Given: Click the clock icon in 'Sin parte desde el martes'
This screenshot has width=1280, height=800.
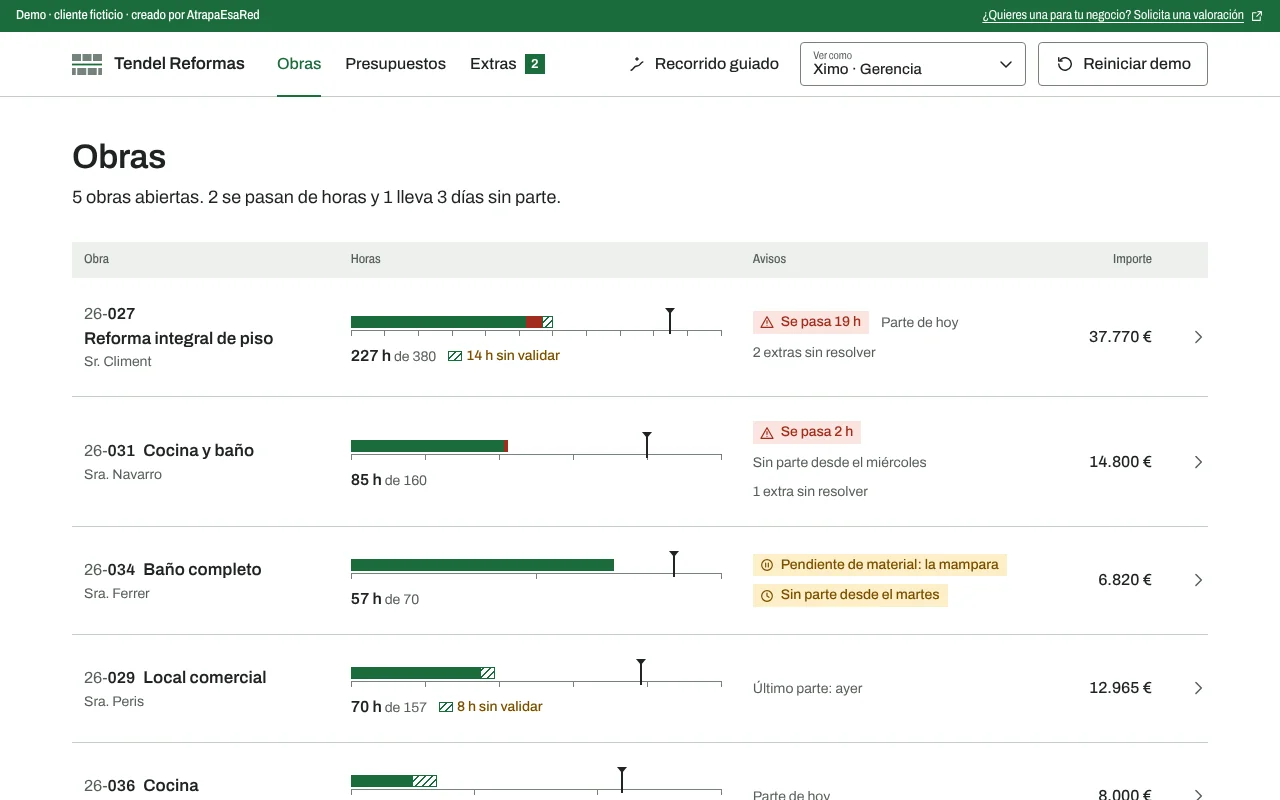Looking at the screenshot, I should tap(767, 595).
